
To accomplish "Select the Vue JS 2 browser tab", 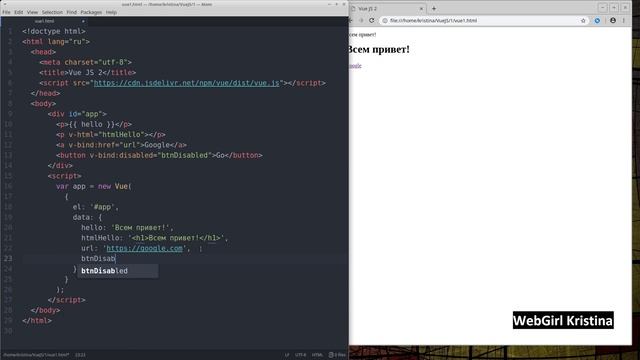I will (x=386, y=9).
